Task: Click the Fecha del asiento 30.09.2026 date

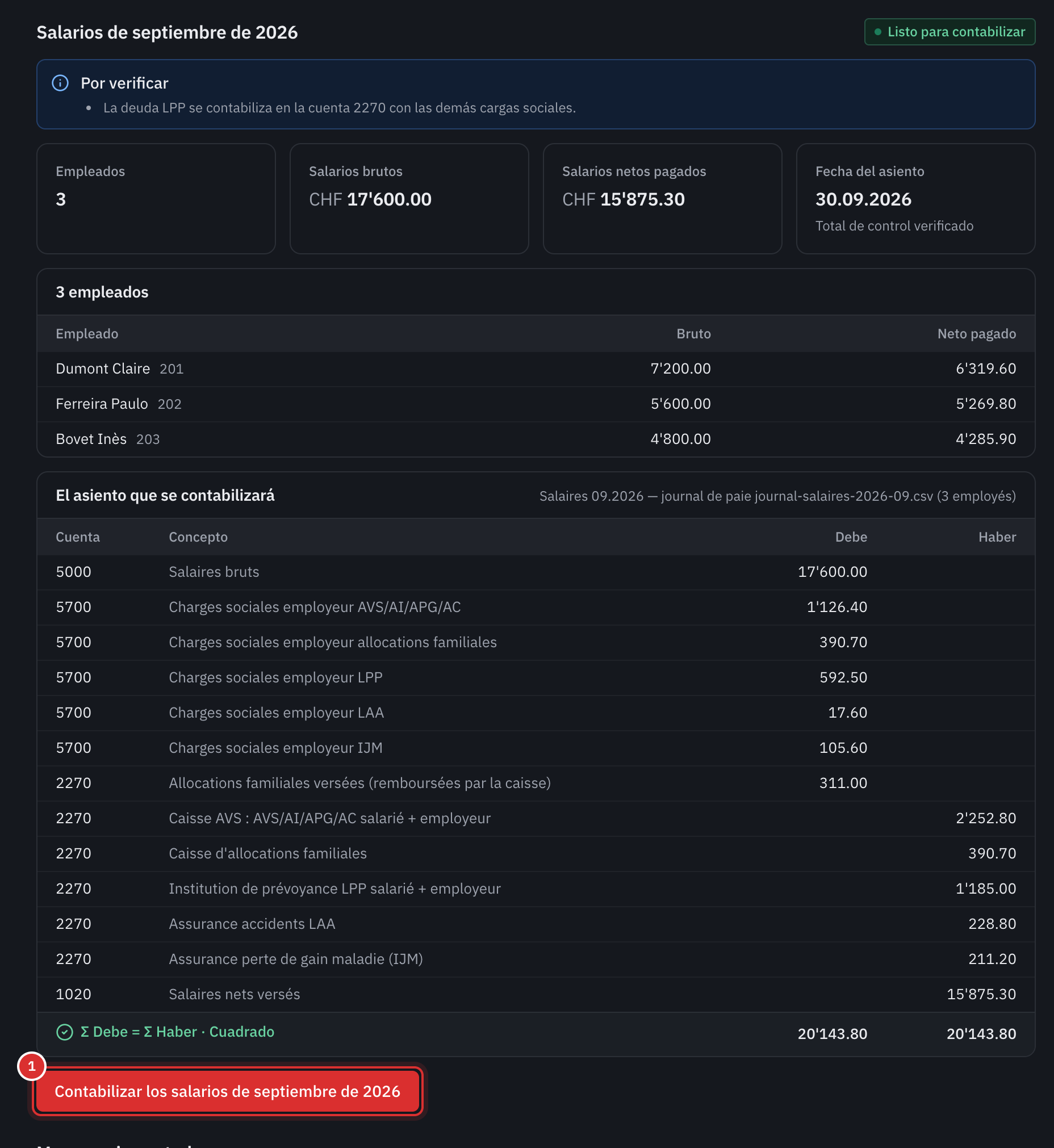Action: 863,200
